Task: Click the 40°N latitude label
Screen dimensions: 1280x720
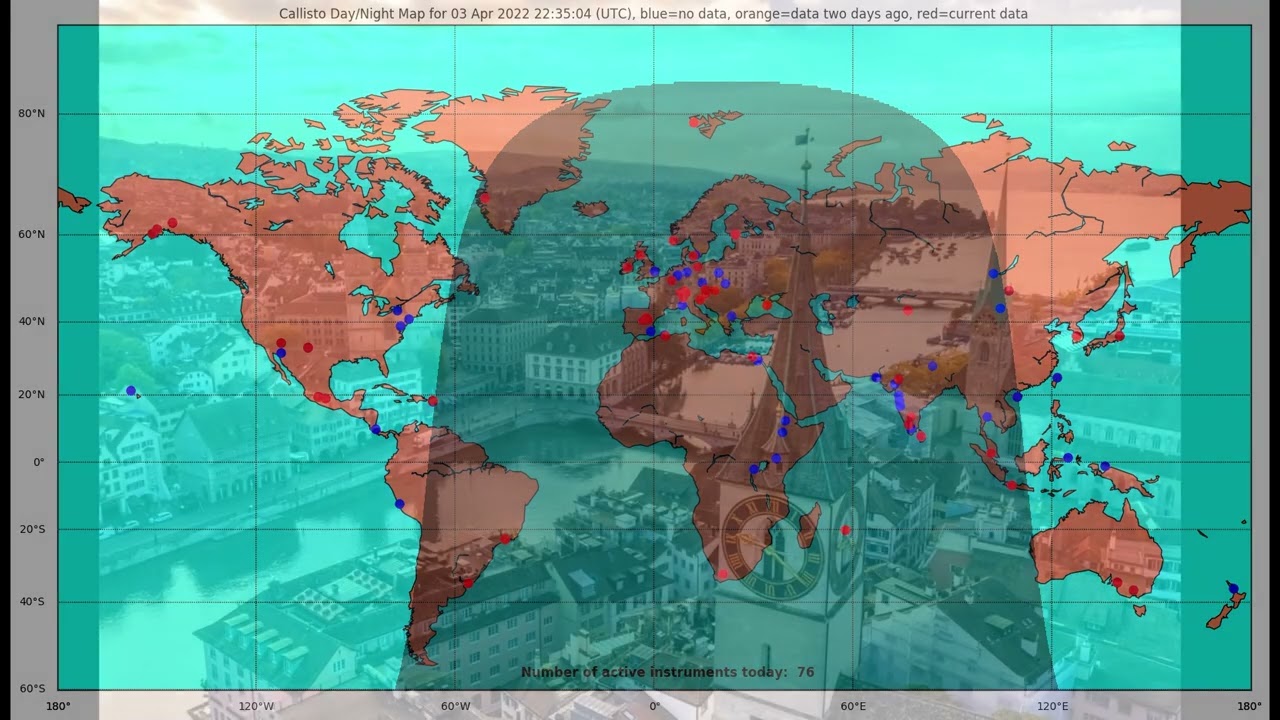Action: pyautogui.click(x=31, y=322)
